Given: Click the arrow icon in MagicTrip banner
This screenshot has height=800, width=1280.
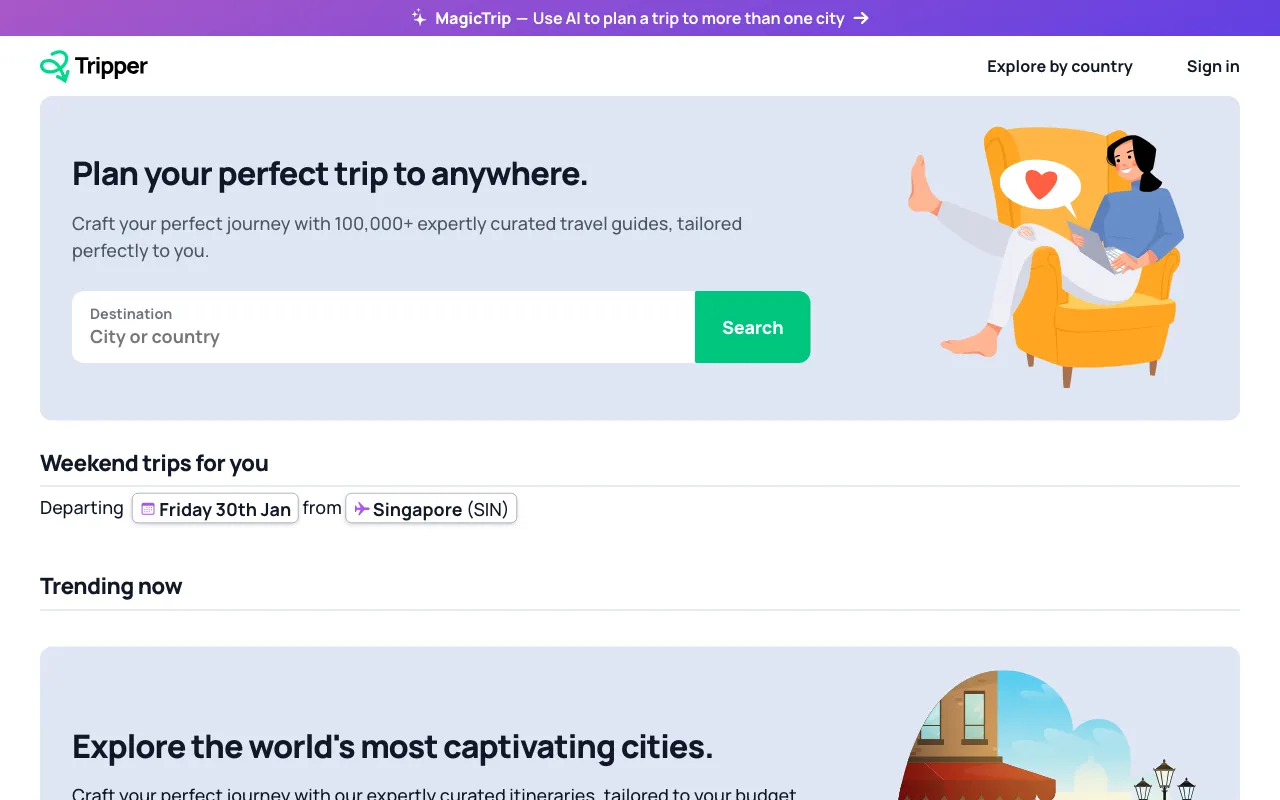Looking at the screenshot, I should (861, 18).
